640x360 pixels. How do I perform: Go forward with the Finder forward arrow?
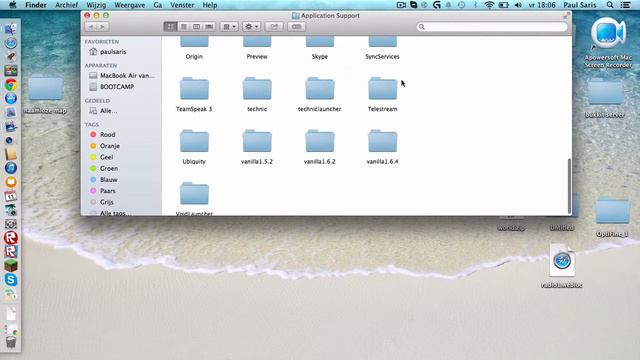pos(103,27)
